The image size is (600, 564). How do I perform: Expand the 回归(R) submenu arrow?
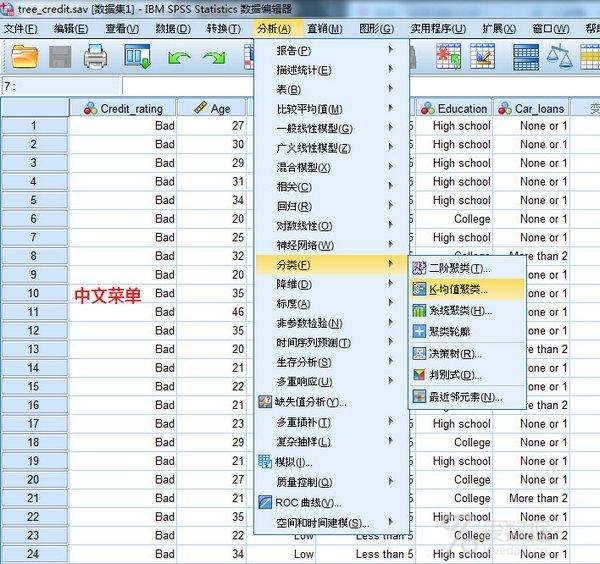click(391, 205)
